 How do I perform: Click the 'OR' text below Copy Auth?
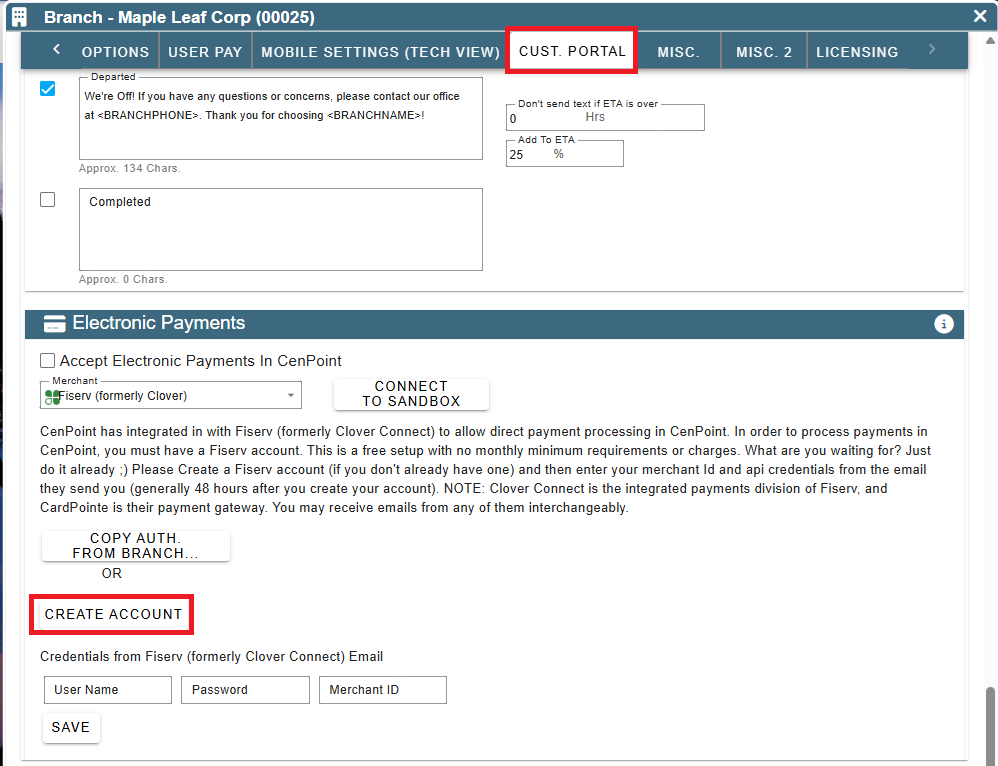point(111,573)
